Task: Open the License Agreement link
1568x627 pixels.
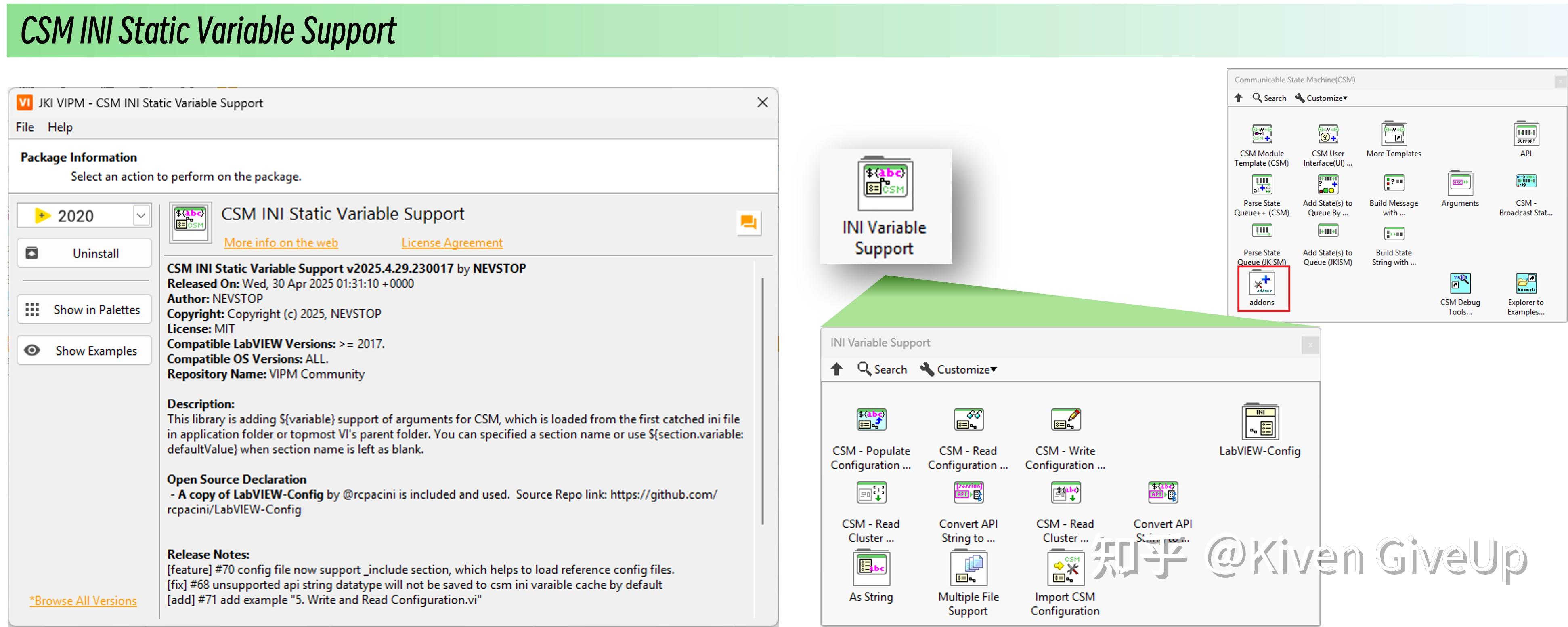Action: 452,242
